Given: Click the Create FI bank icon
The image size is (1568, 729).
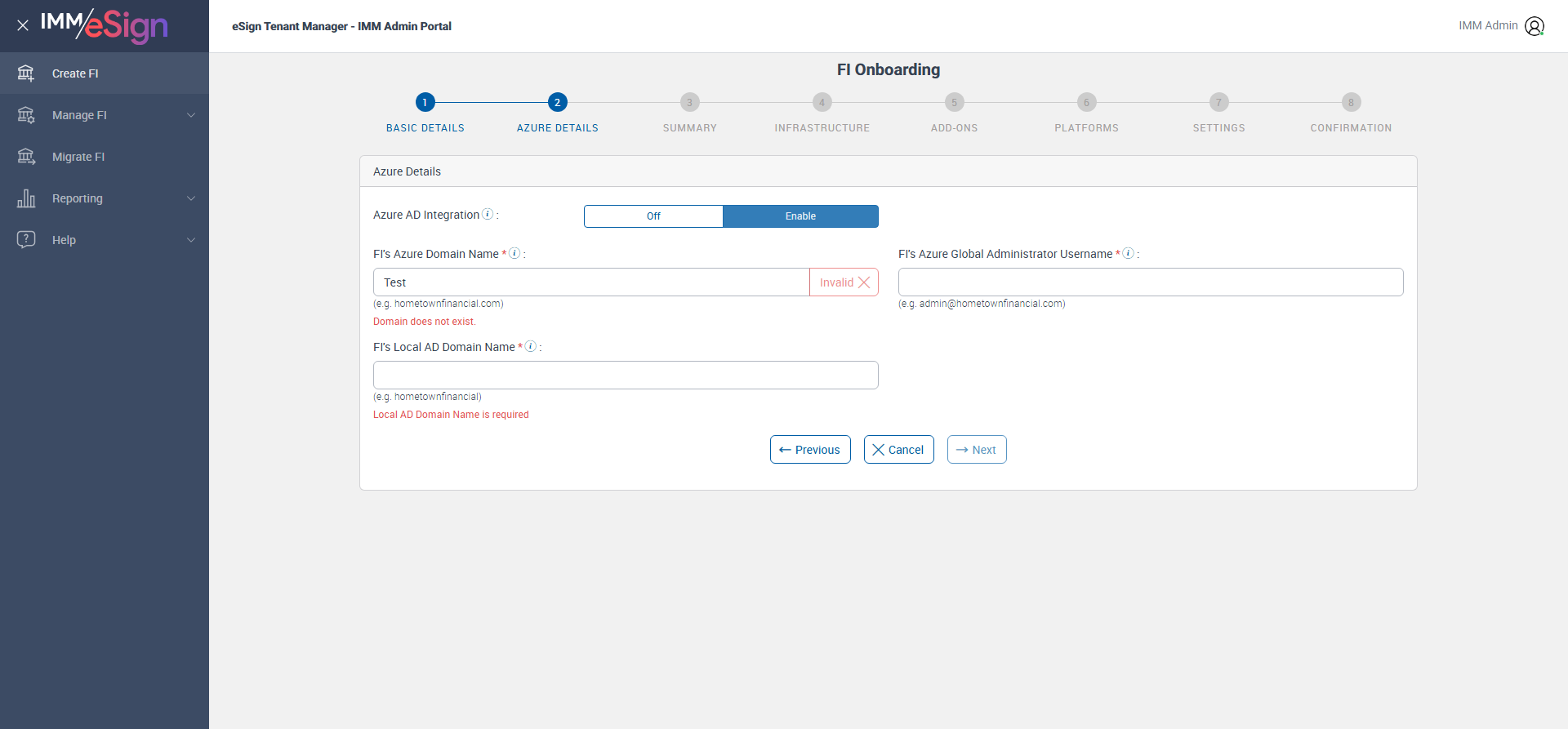Looking at the screenshot, I should (26, 73).
